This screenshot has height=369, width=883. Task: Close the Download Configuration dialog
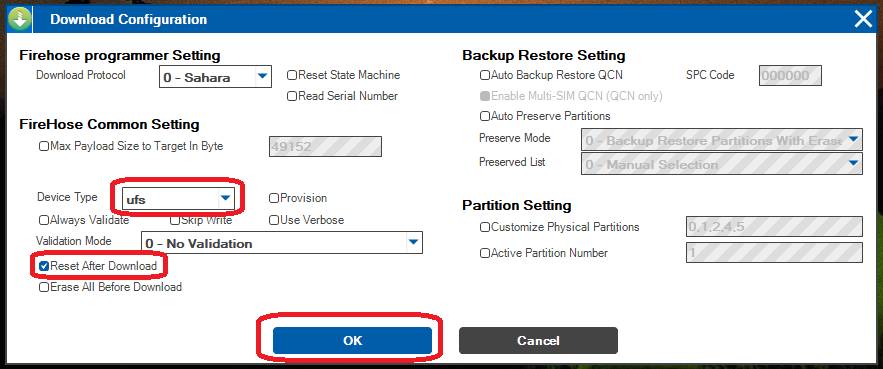(x=863, y=20)
